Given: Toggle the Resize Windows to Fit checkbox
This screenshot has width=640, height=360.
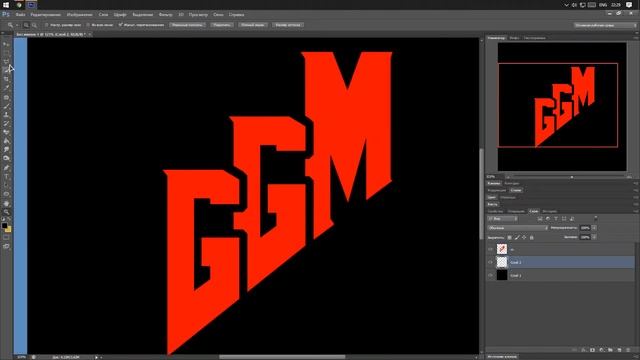Looking at the screenshot, I should (x=47, y=25).
